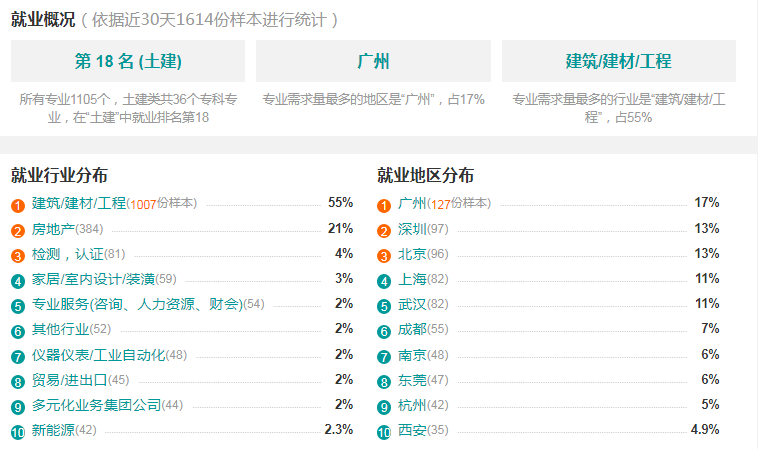Viewport: 758px width, 449px height.
Task: Open 专业服务(咨询、人力资源、财会) industry link
Action: [x=137, y=304]
